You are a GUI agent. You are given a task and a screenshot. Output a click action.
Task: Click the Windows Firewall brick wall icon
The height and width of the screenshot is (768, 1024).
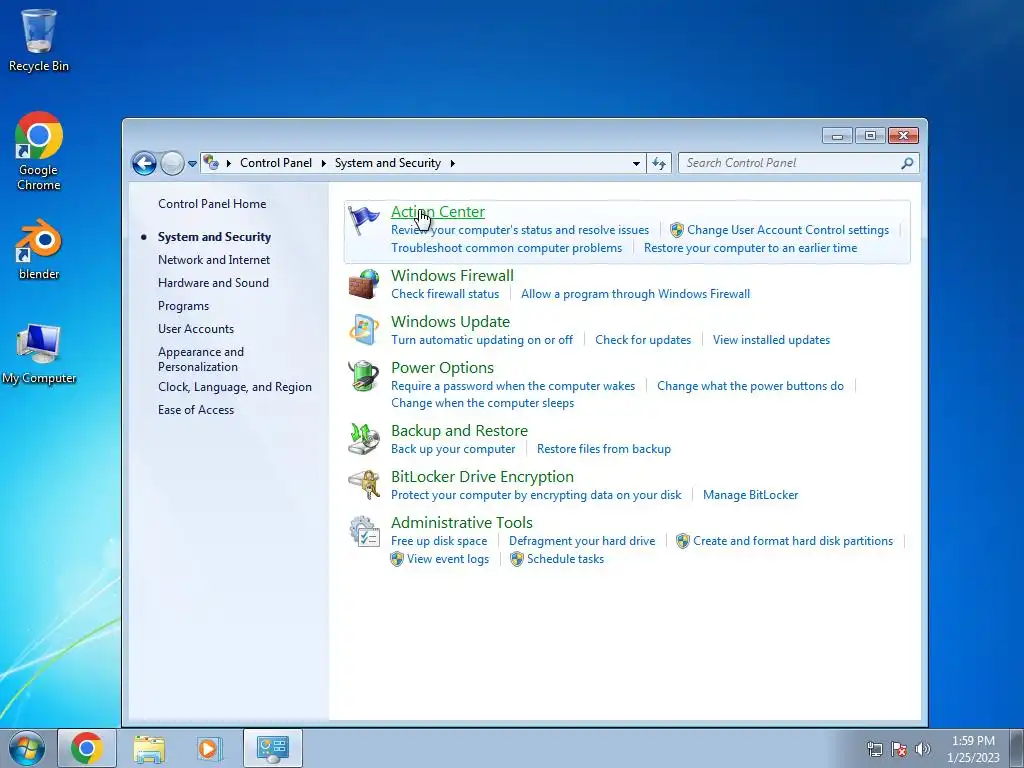pos(364,284)
